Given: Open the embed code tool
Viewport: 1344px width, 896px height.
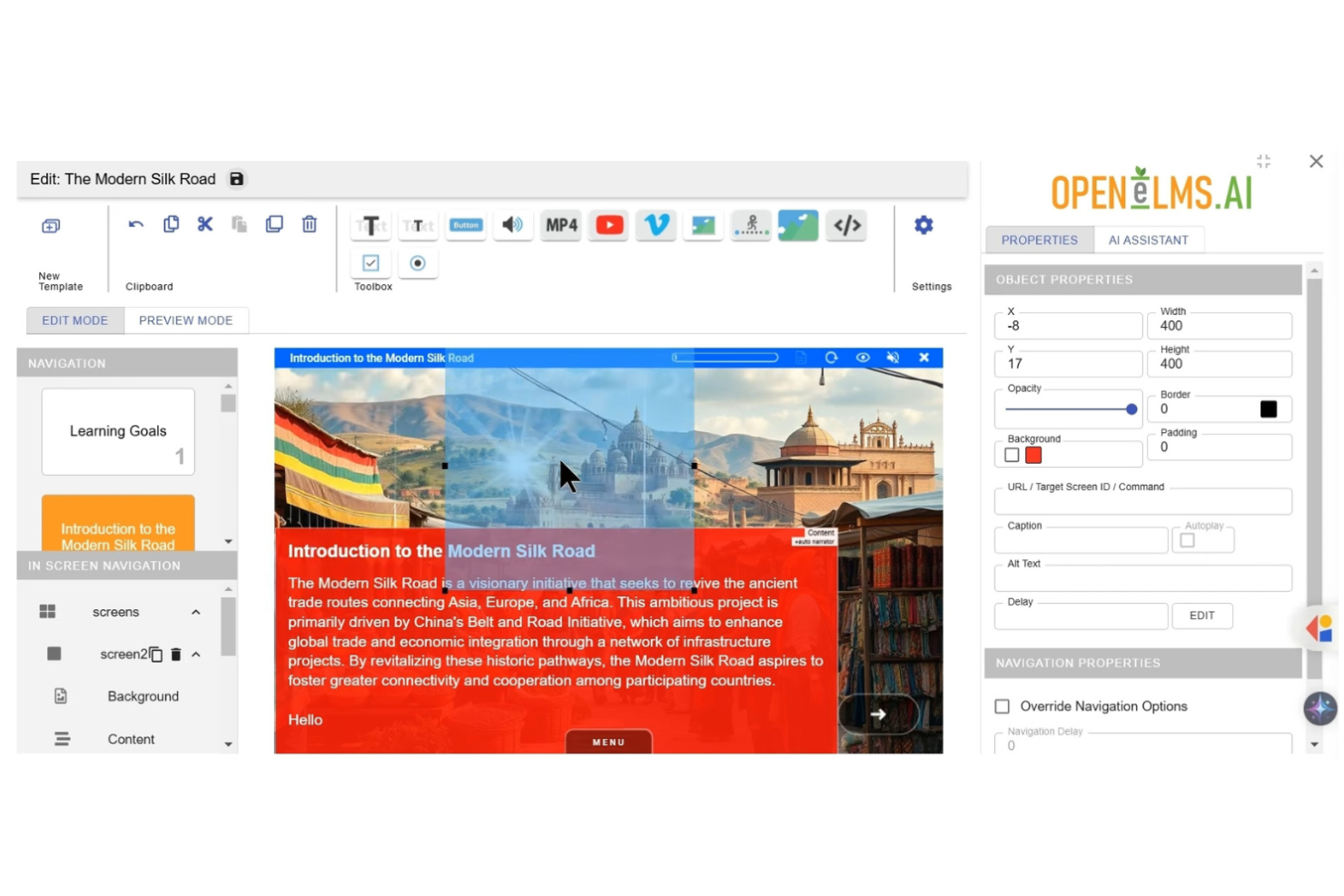Looking at the screenshot, I should (846, 225).
